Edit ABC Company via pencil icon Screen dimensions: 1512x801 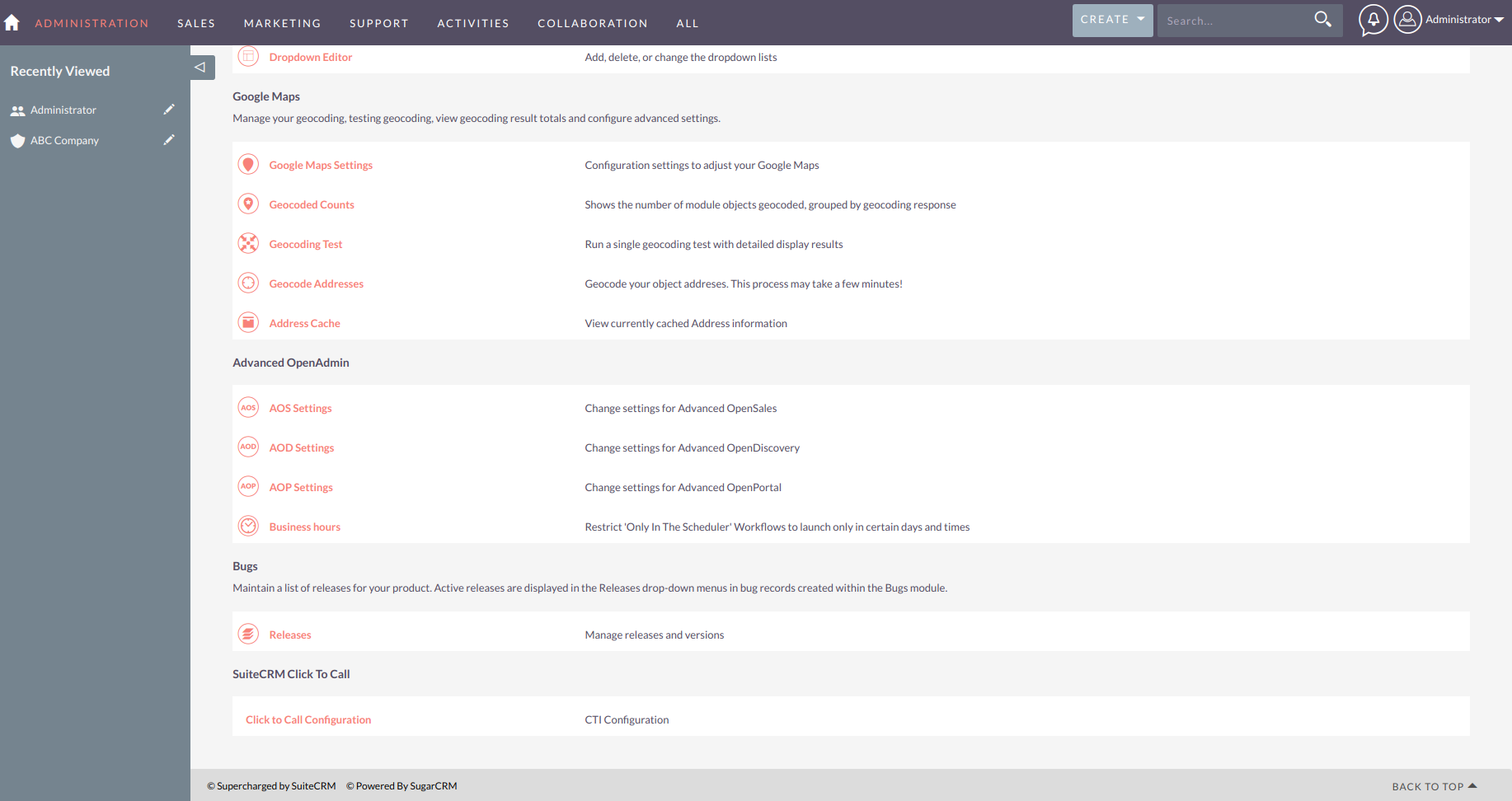(x=169, y=140)
